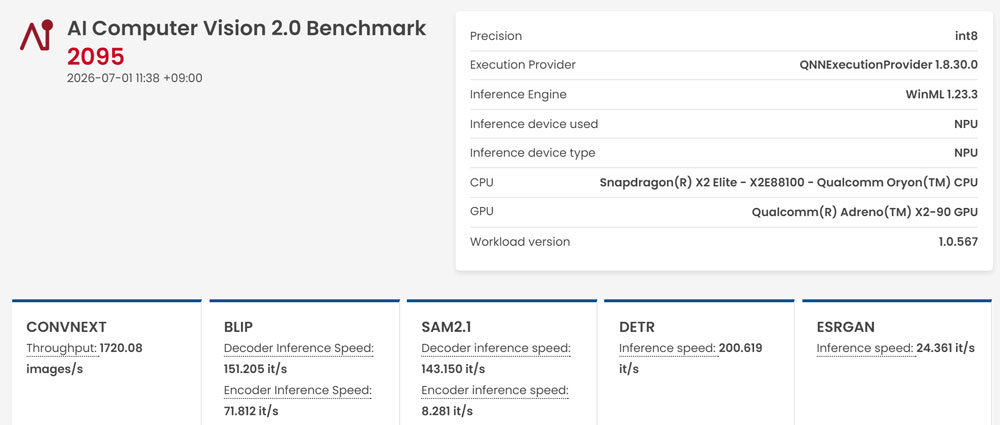Click BLIP Encoder Inference Speed label
The height and width of the screenshot is (425, 1000).
[x=298, y=390]
